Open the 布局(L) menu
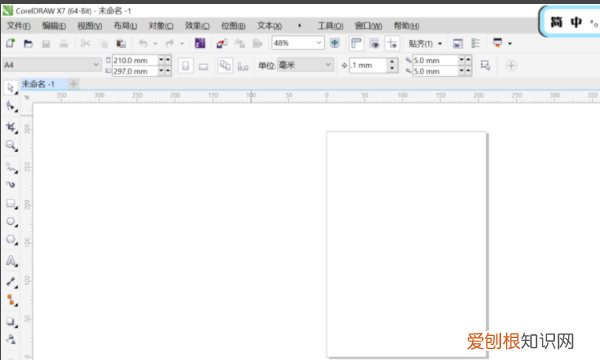This screenshot has width=600, height=360. [126, 26]
